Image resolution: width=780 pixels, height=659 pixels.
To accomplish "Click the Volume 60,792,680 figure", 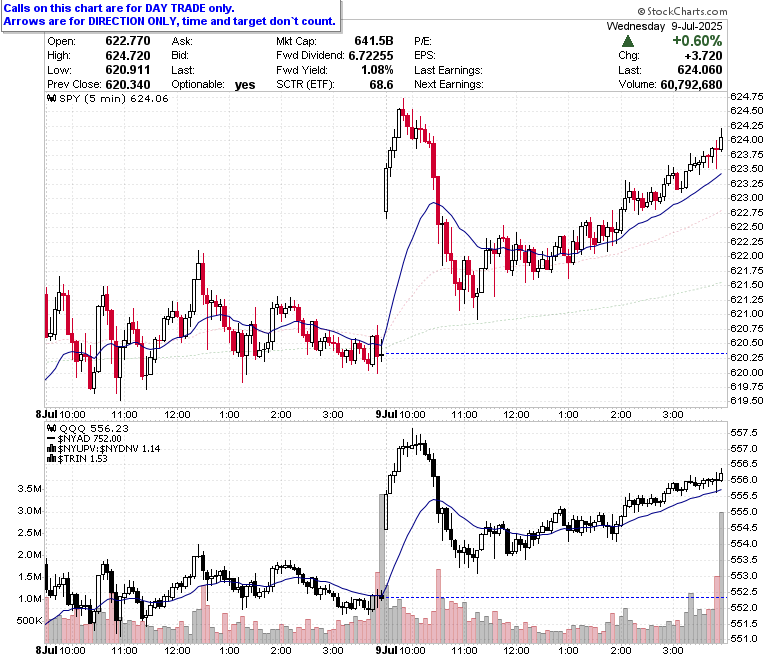I will coord(691,85).
